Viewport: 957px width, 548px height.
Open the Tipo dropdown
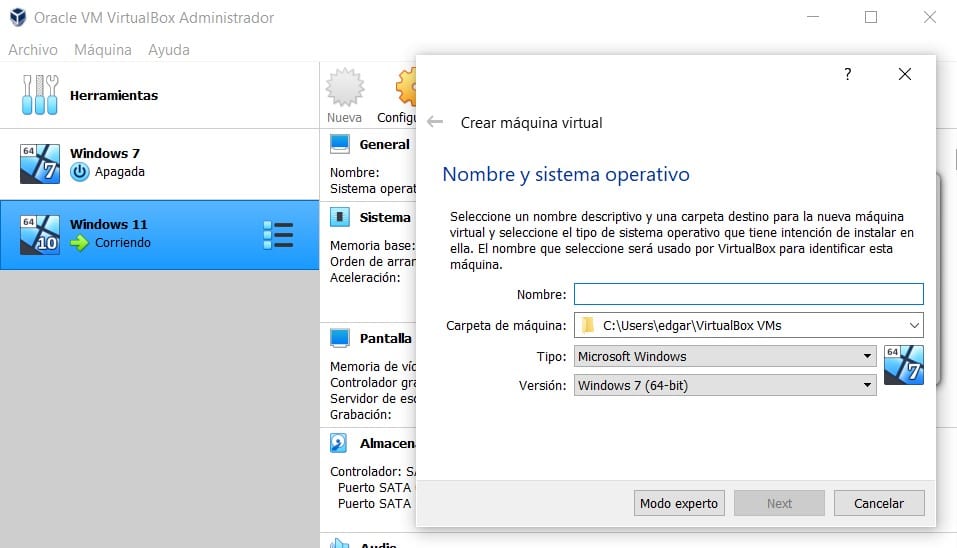725,356
